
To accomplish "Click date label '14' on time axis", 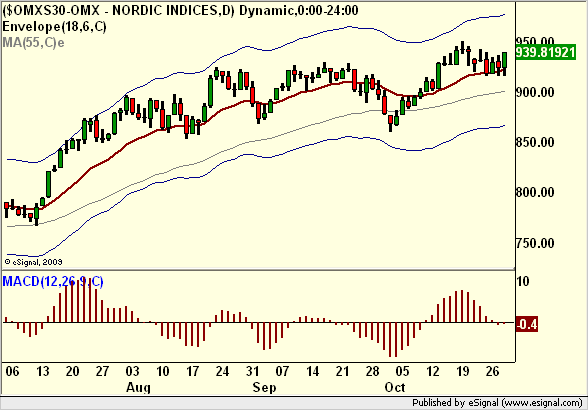I will [312, 371].
